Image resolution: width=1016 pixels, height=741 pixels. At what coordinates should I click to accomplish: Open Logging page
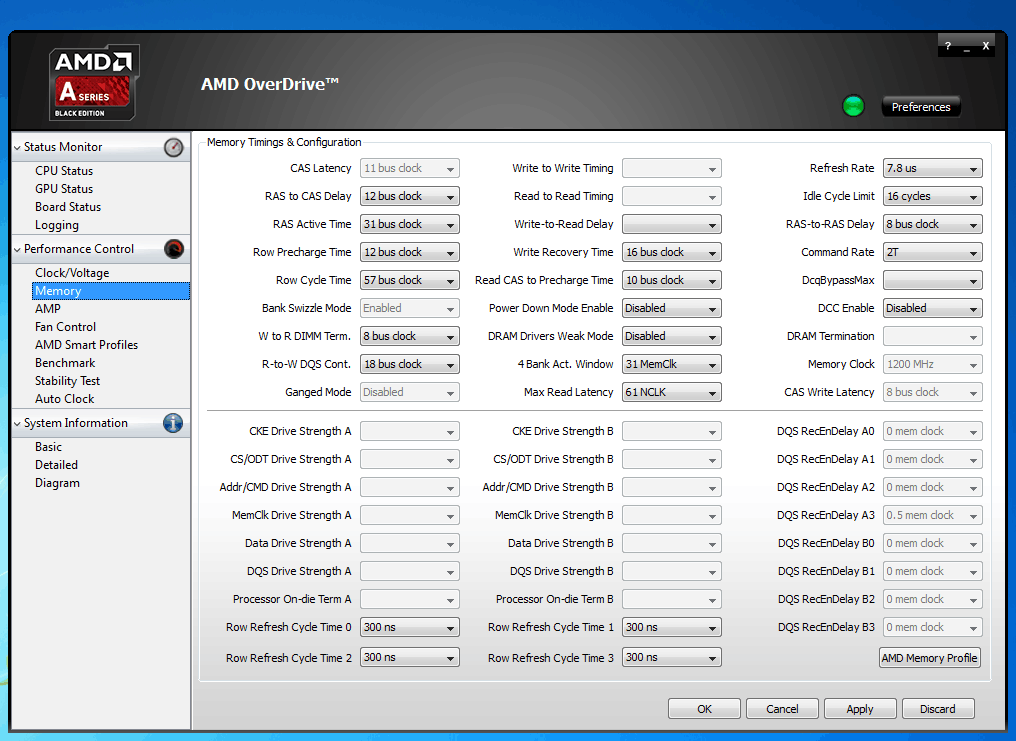(x=57, y=225)
